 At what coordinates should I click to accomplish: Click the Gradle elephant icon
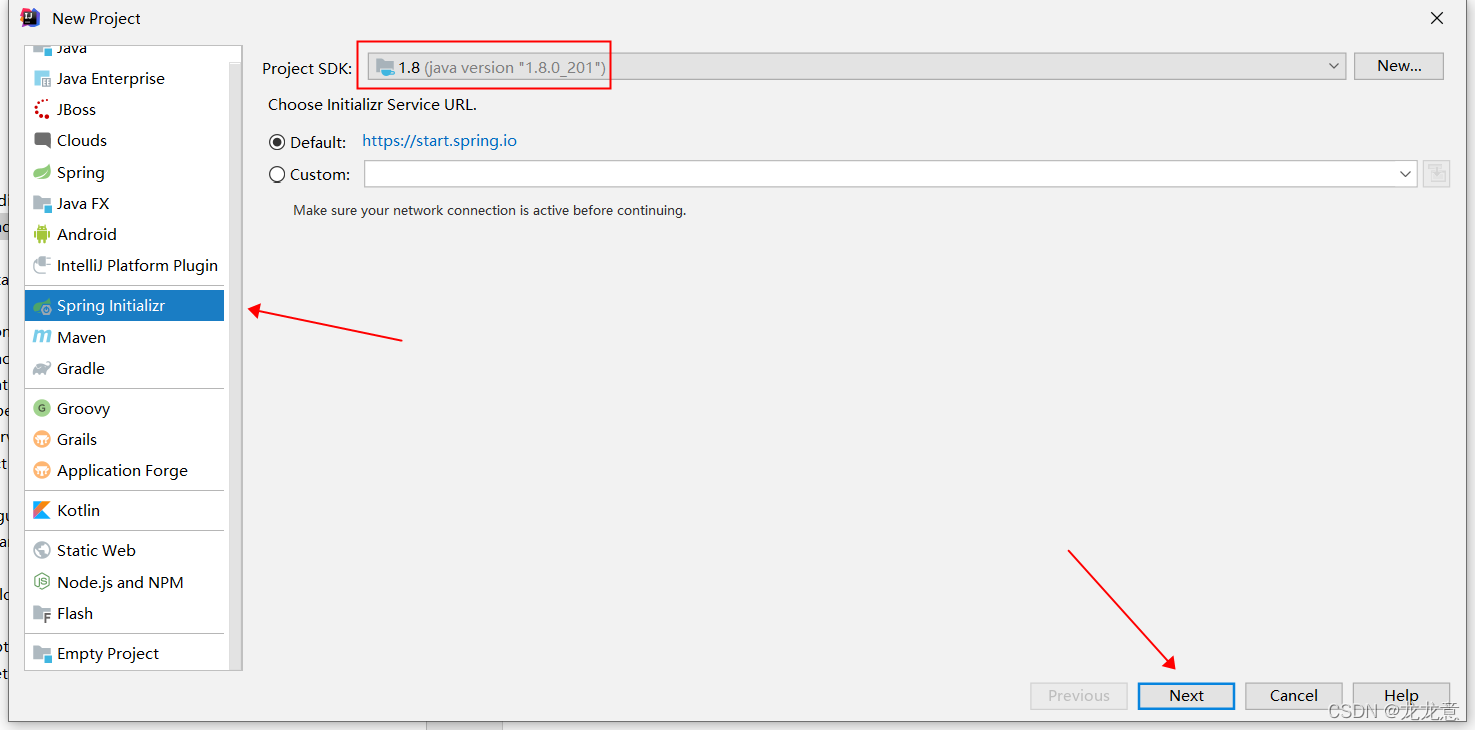(x=42, y=369)
